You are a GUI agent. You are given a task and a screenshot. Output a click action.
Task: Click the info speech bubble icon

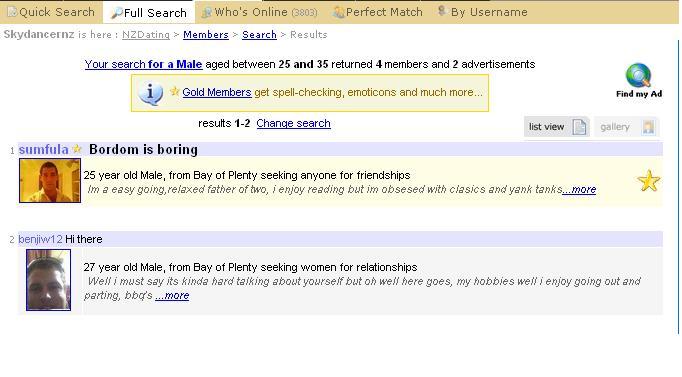tap(150, 93)
